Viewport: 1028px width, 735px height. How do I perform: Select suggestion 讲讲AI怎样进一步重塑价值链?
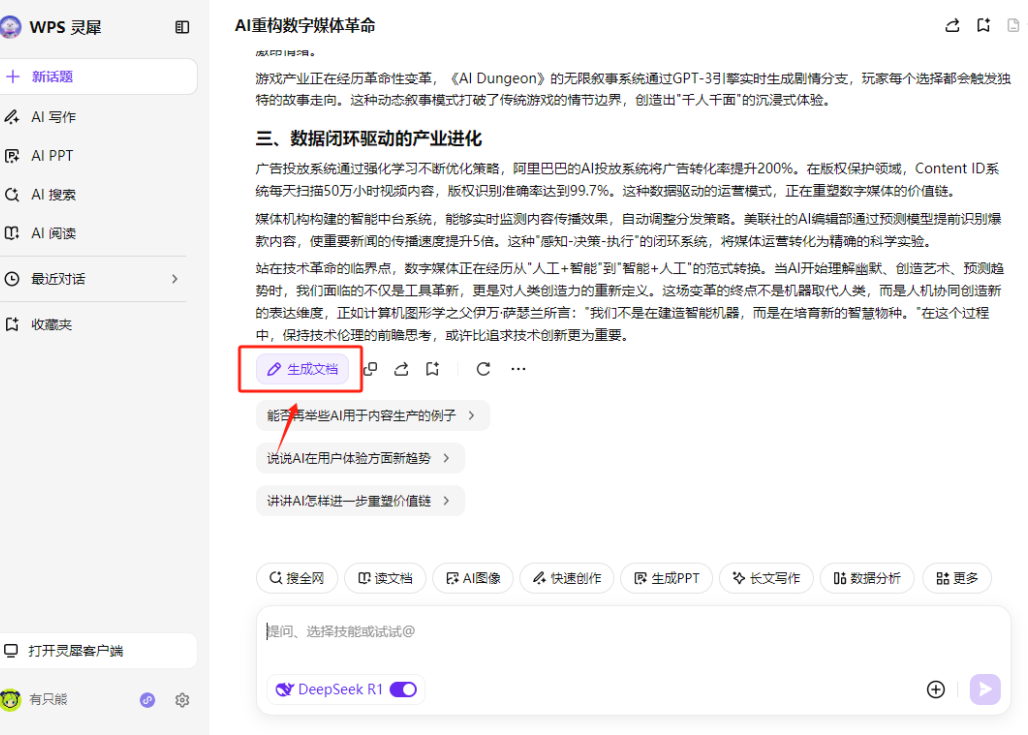(361, 501)
